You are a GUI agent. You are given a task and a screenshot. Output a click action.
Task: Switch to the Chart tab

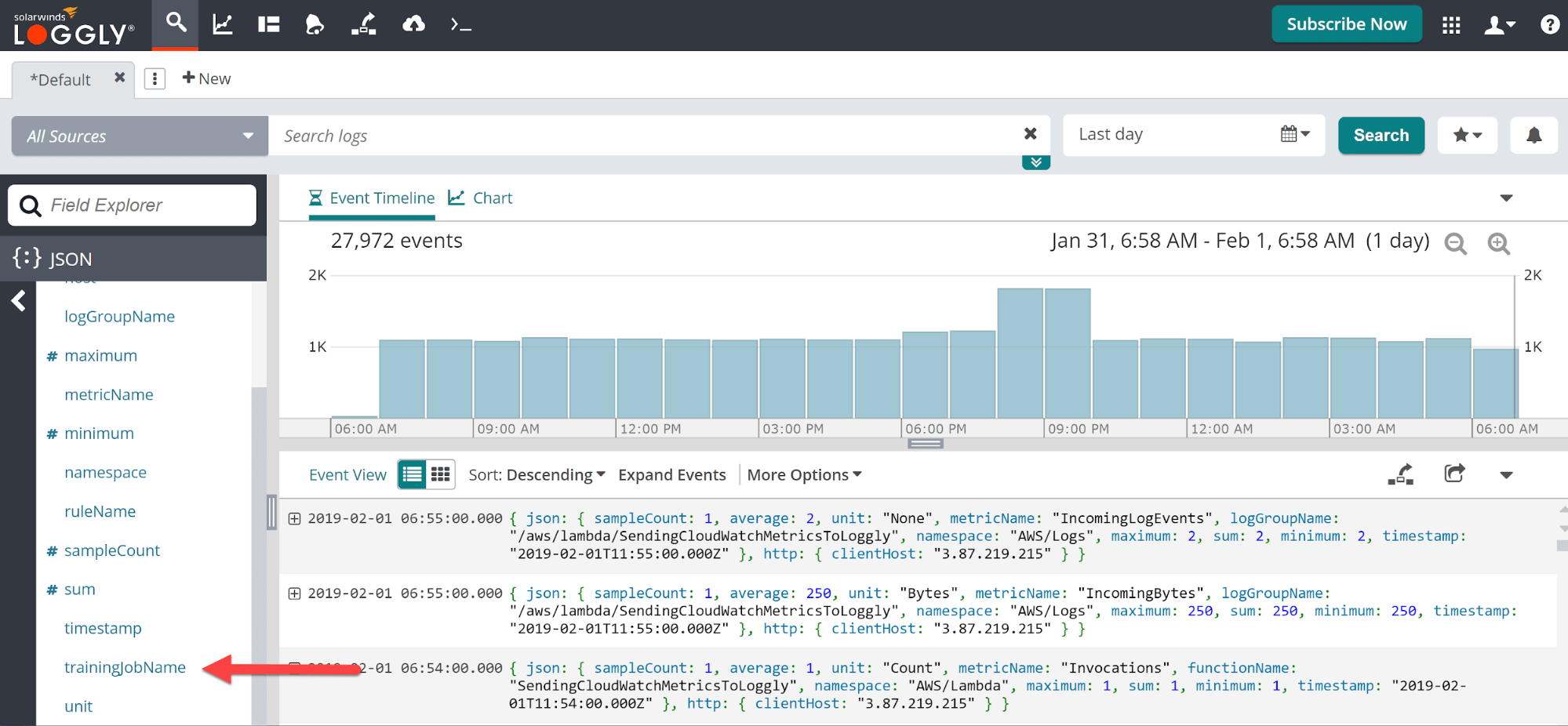pyautogui.click(x=480, y=198)
